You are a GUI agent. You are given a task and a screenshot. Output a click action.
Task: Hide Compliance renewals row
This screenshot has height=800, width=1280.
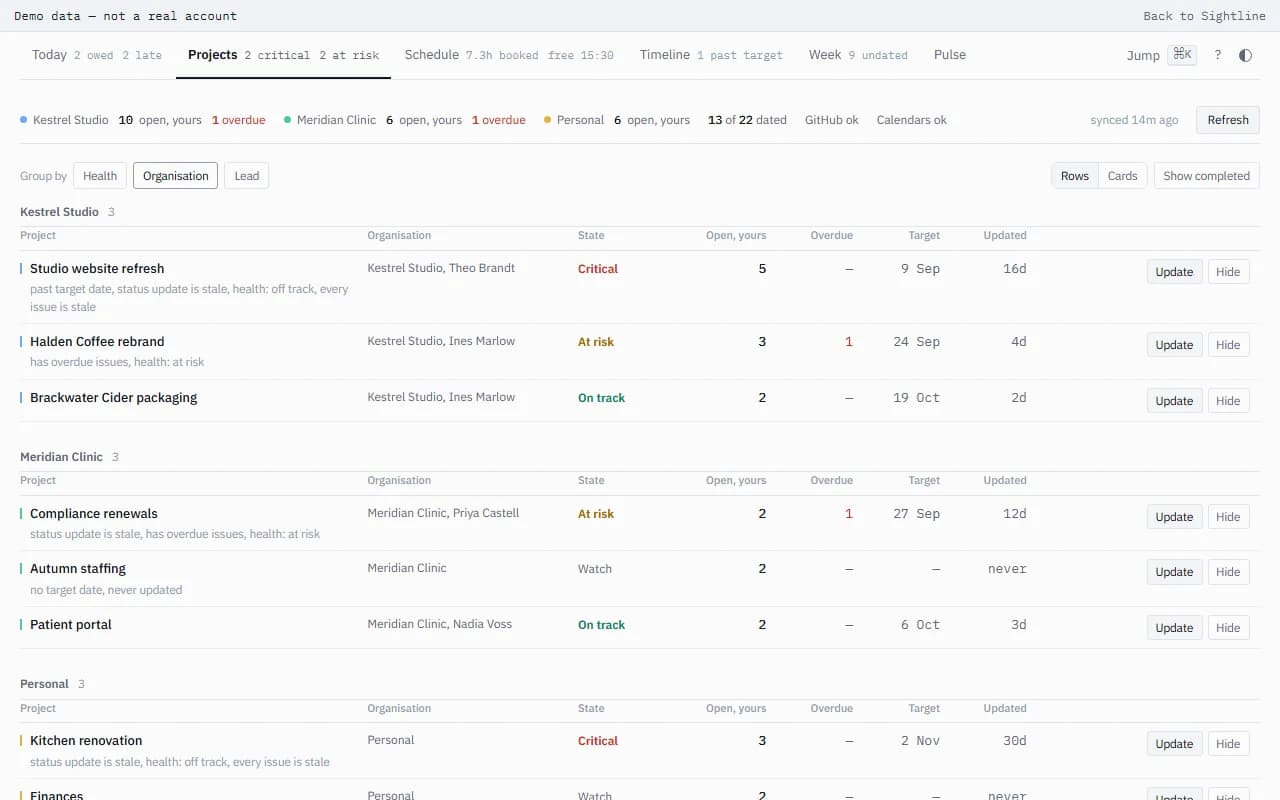[x=1228, y=517]
